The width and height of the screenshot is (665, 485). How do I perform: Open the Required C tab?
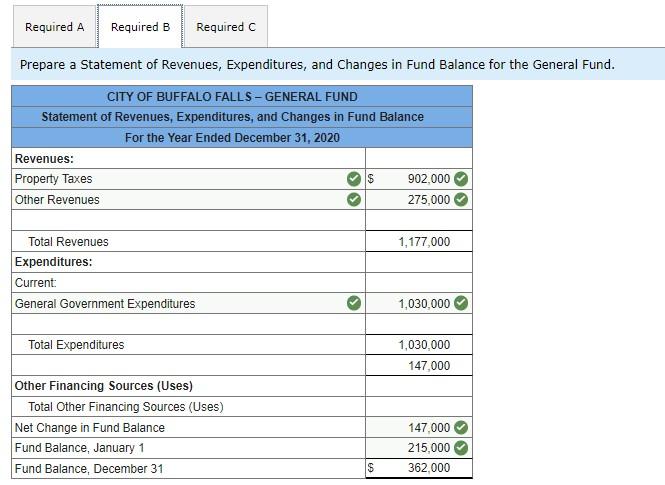(226, 27)
